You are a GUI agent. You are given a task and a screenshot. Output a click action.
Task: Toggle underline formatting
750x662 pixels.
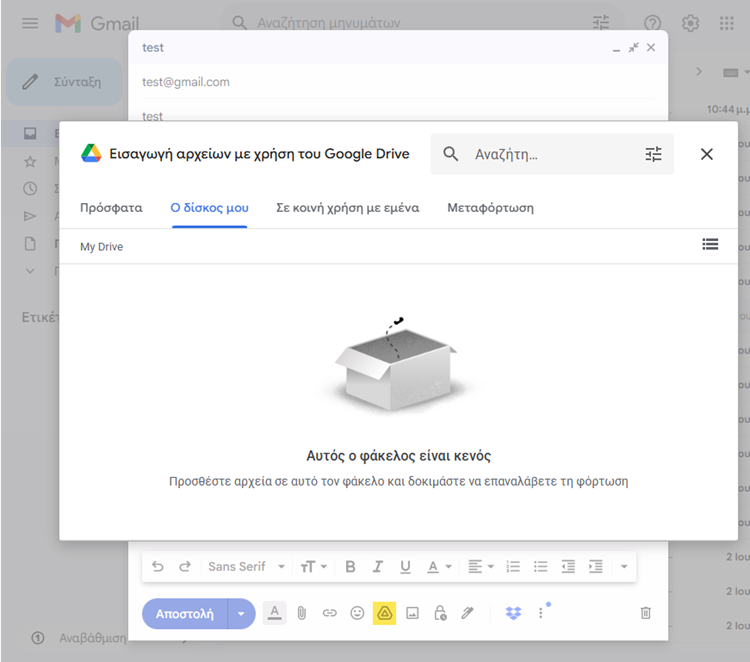pyautogui.click(x=405, y=567)
